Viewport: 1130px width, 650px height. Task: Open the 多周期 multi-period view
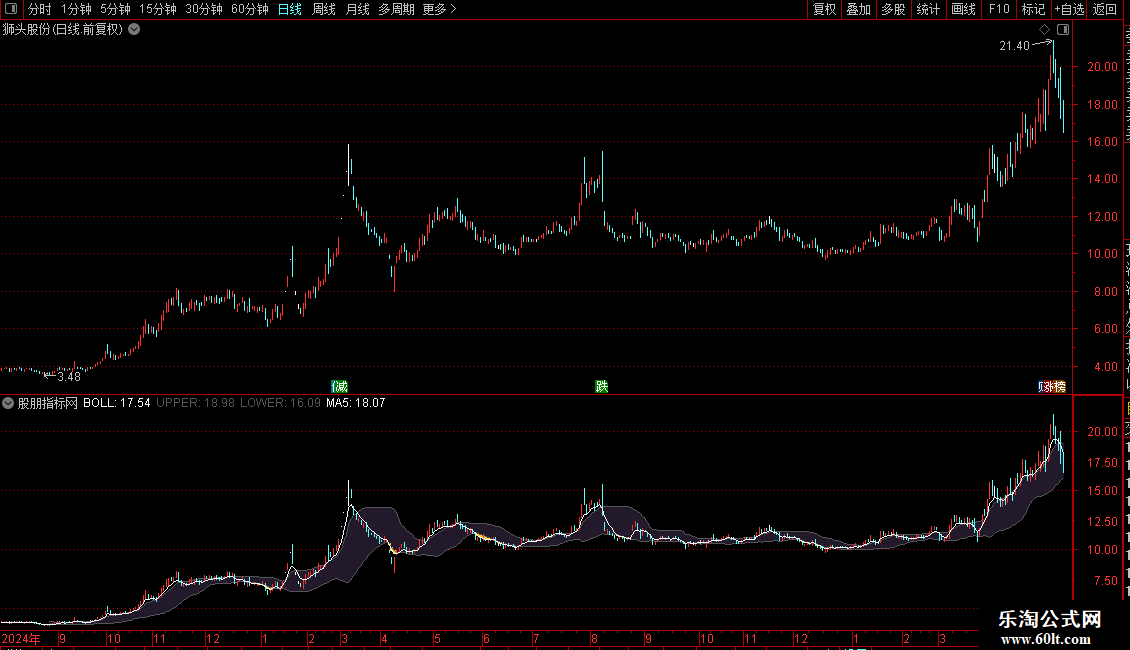(396, 9)
